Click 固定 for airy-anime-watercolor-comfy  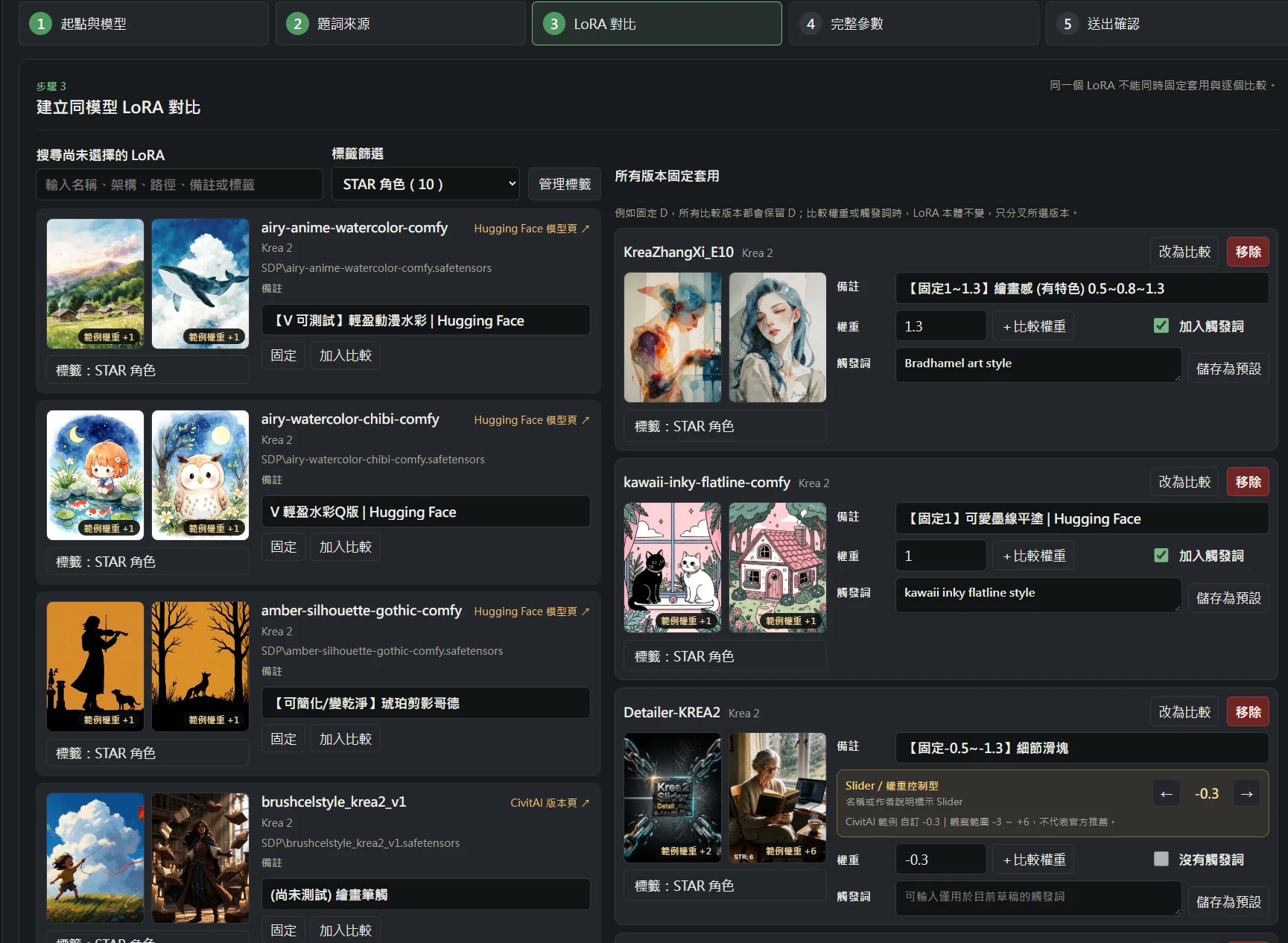tap(283, 355)
